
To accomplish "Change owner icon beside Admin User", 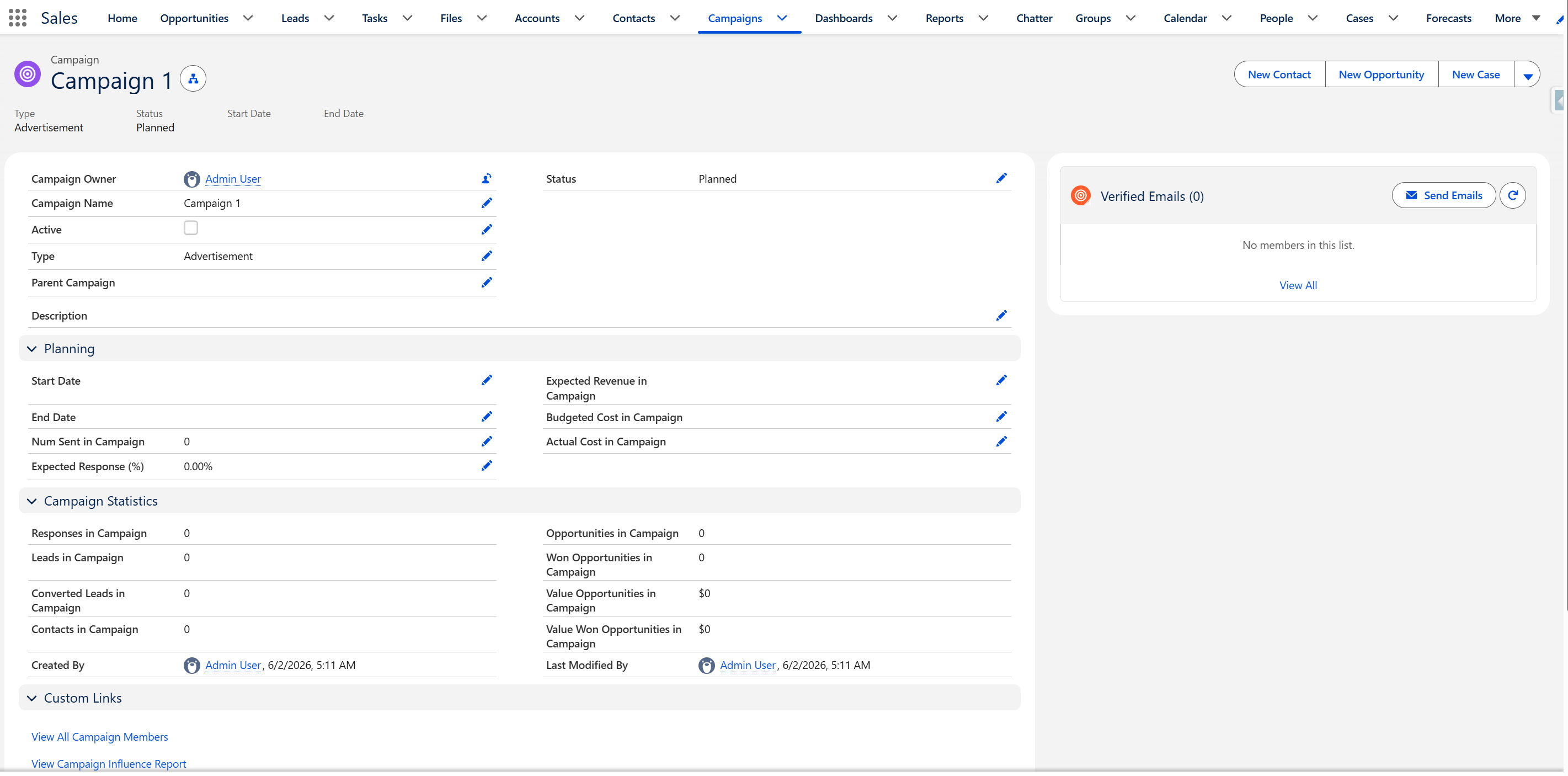I will [x=487, y=178].
